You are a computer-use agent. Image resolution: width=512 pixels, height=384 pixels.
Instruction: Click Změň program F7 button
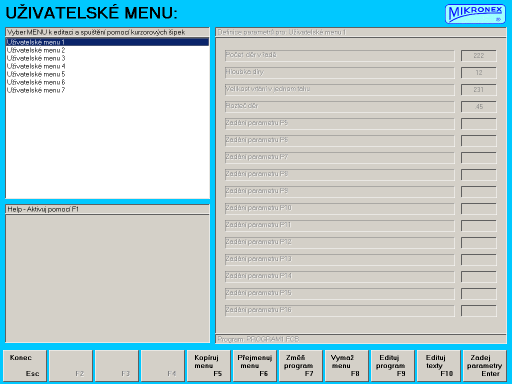[301, 366]
